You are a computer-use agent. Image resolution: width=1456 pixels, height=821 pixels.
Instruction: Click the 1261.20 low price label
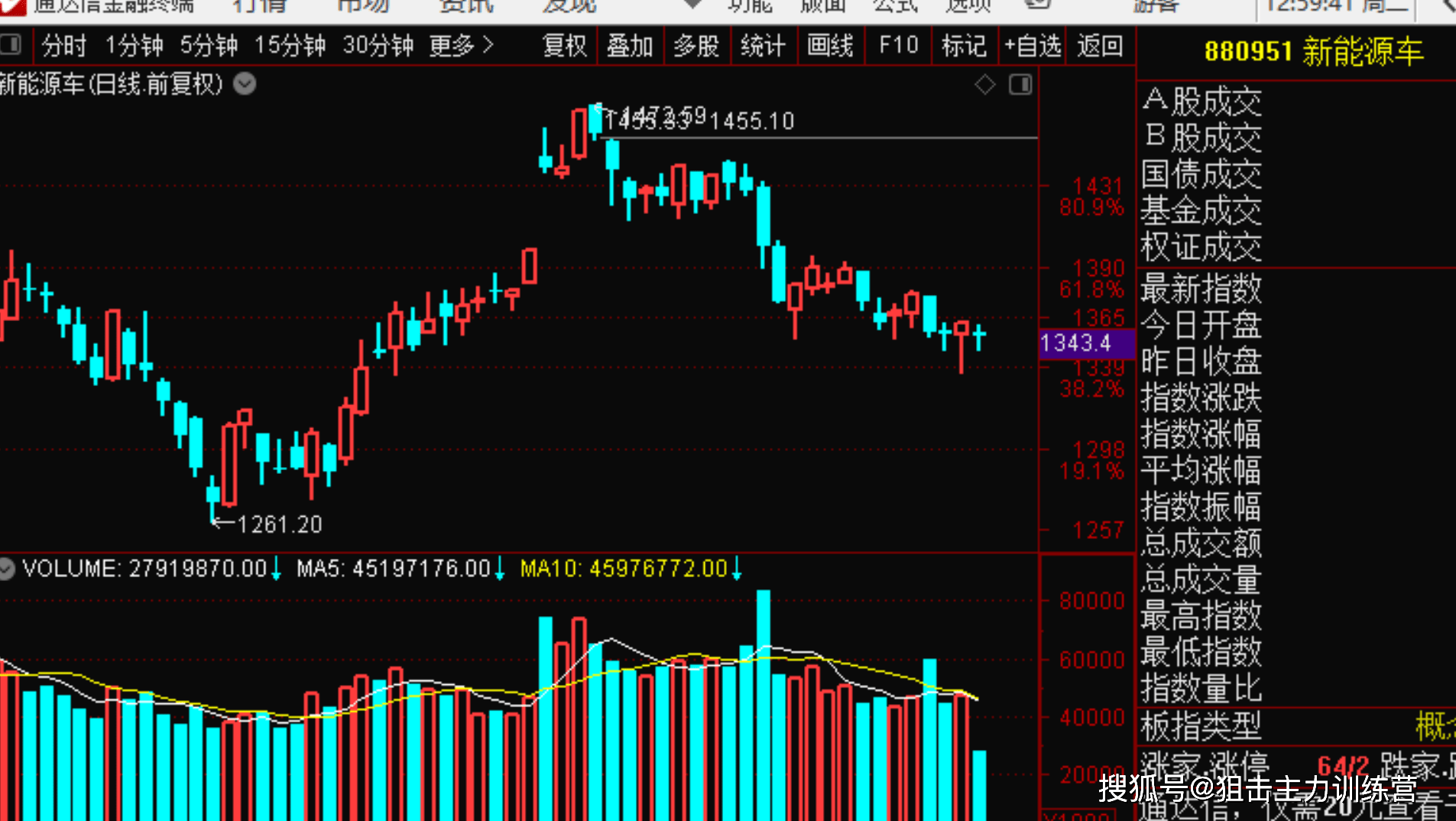click(x=280, y=525)
